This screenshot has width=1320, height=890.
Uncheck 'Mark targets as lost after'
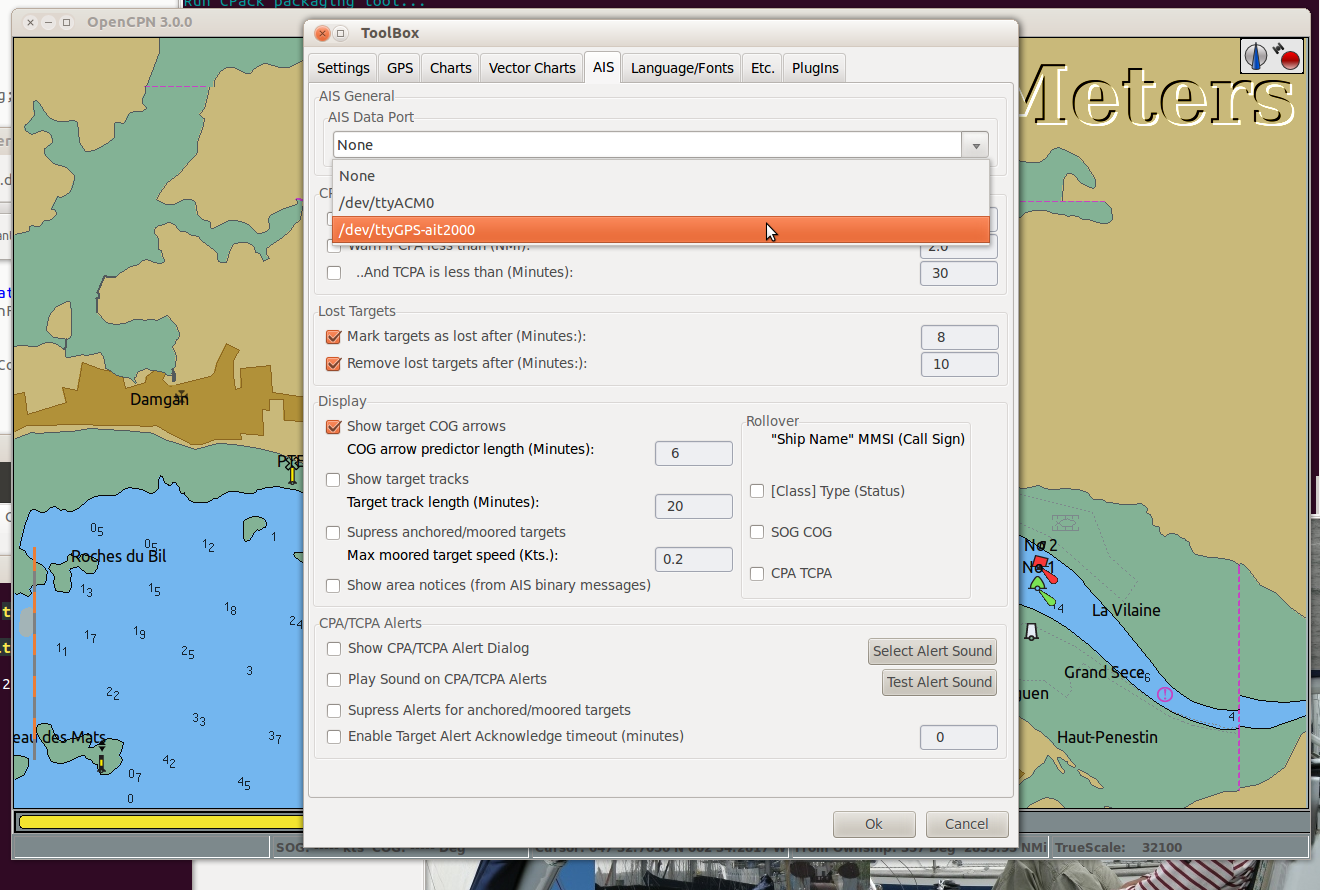click(334, 337)
